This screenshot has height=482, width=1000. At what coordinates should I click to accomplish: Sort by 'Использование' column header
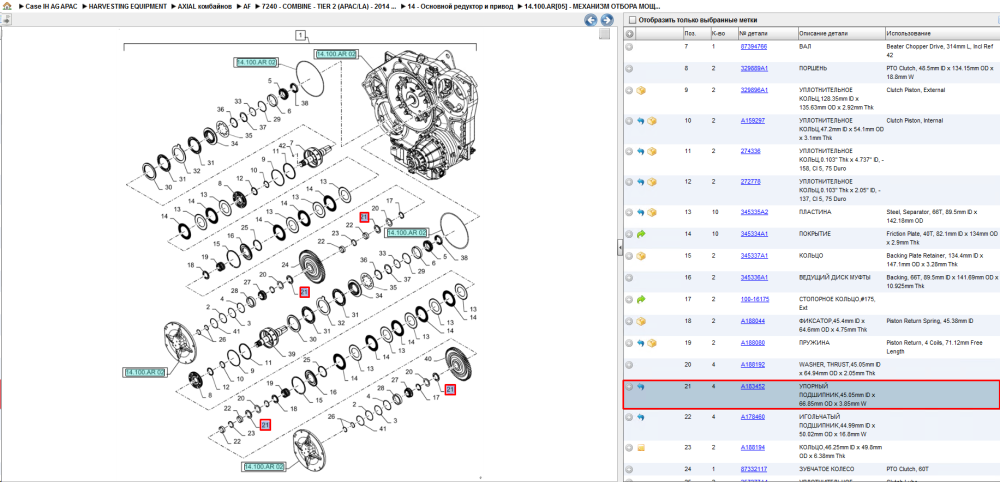941,33
